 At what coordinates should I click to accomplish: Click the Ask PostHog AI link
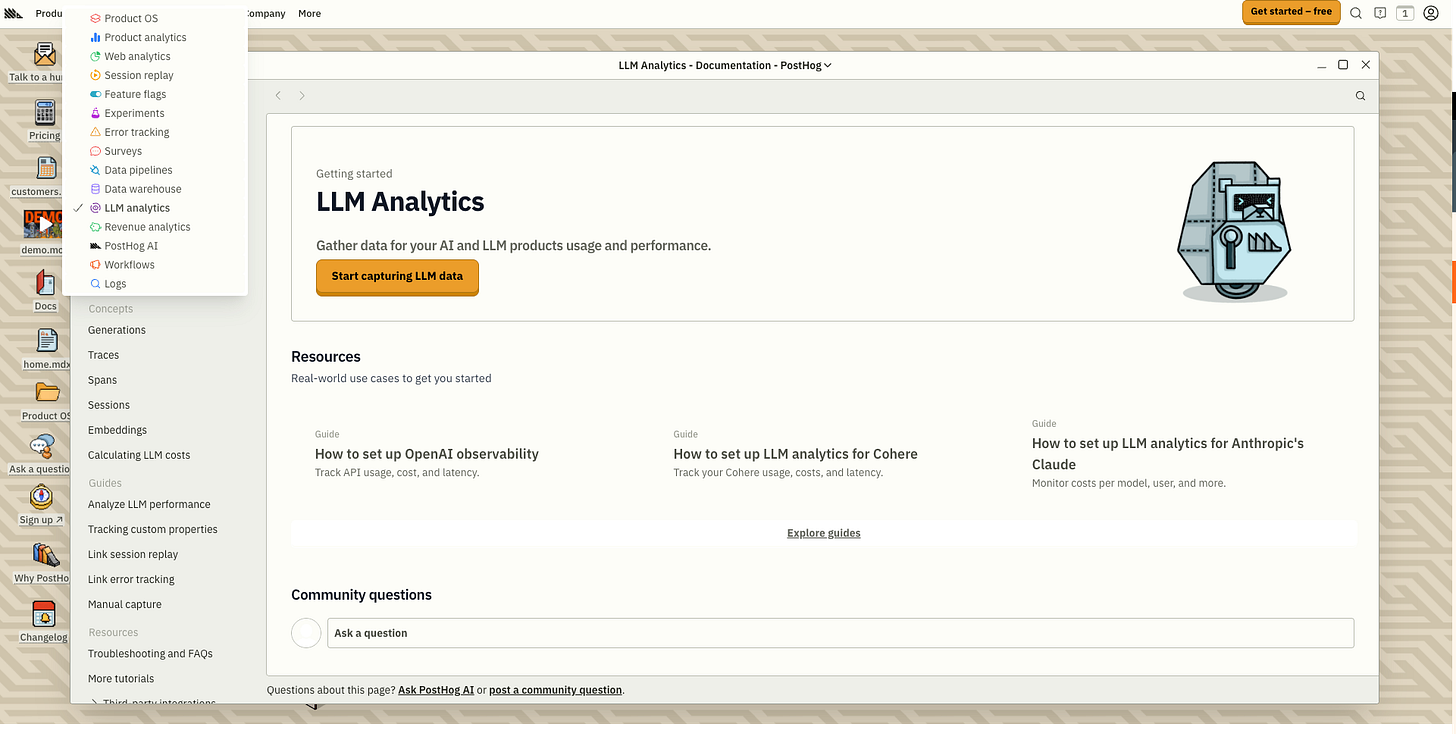(436, 690)
